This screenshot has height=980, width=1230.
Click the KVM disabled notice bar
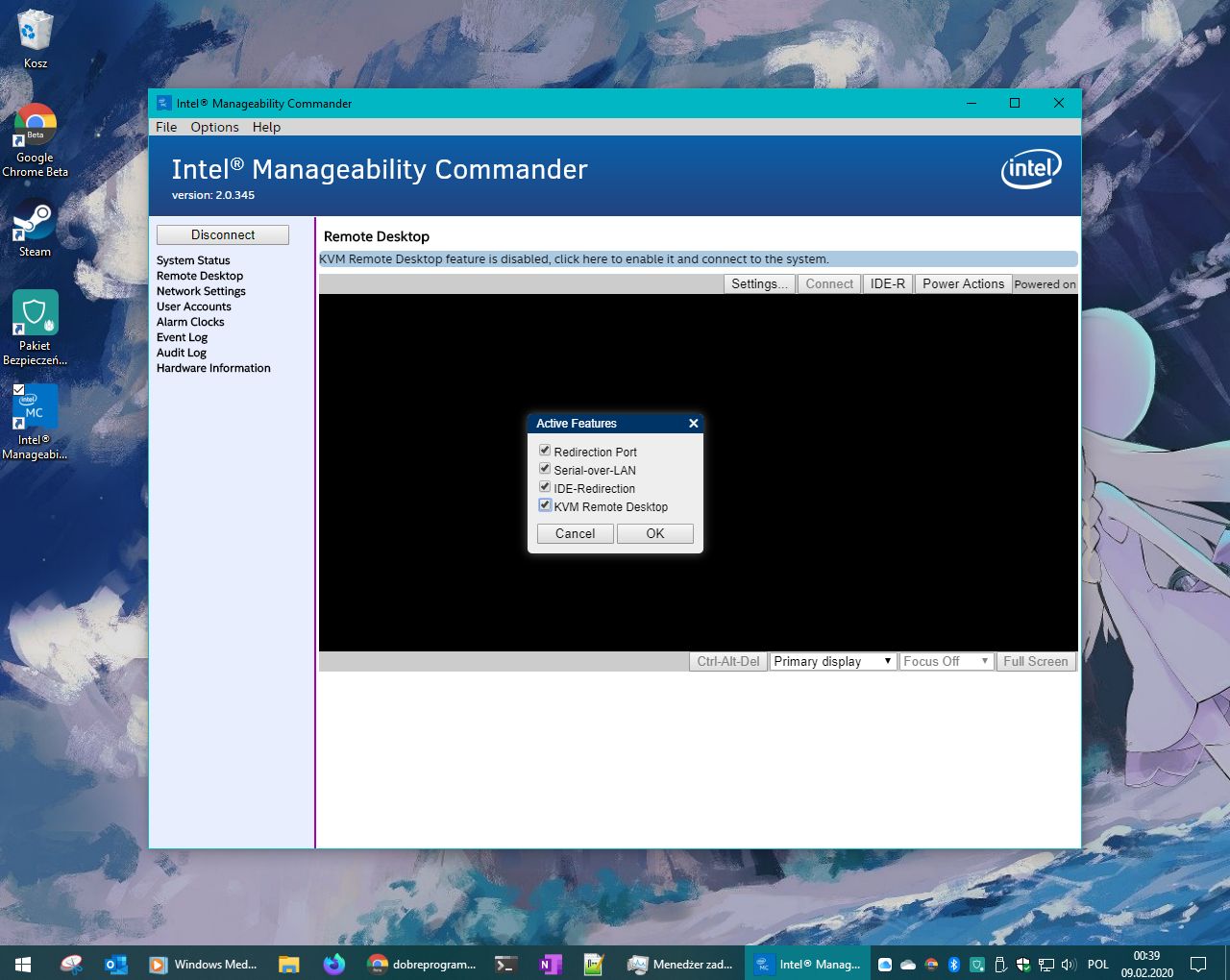coord(698,259)
